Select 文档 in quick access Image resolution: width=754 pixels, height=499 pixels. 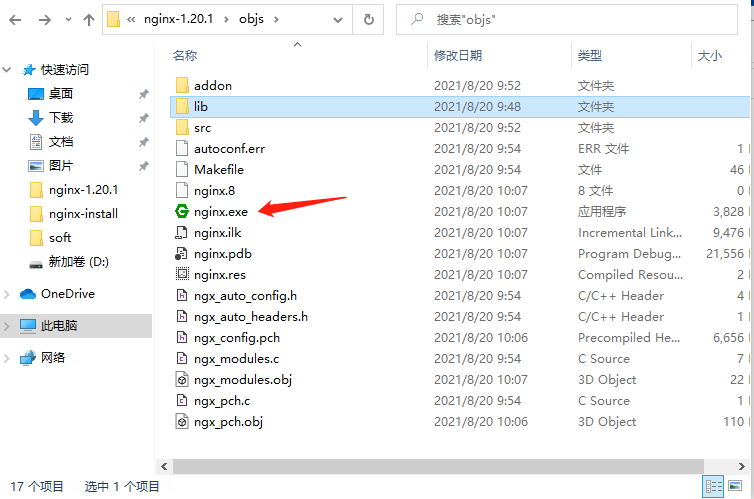tap(61, 142)
